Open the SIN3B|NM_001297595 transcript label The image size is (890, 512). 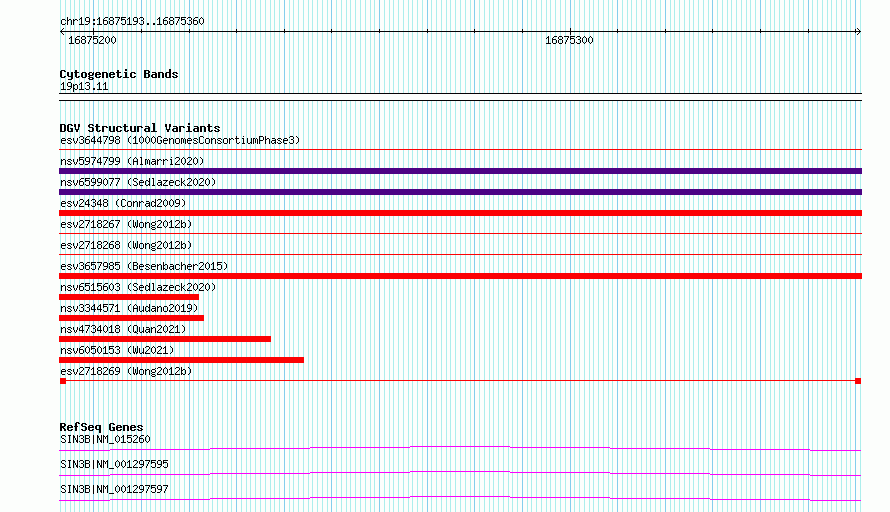[x=114, y=464]
